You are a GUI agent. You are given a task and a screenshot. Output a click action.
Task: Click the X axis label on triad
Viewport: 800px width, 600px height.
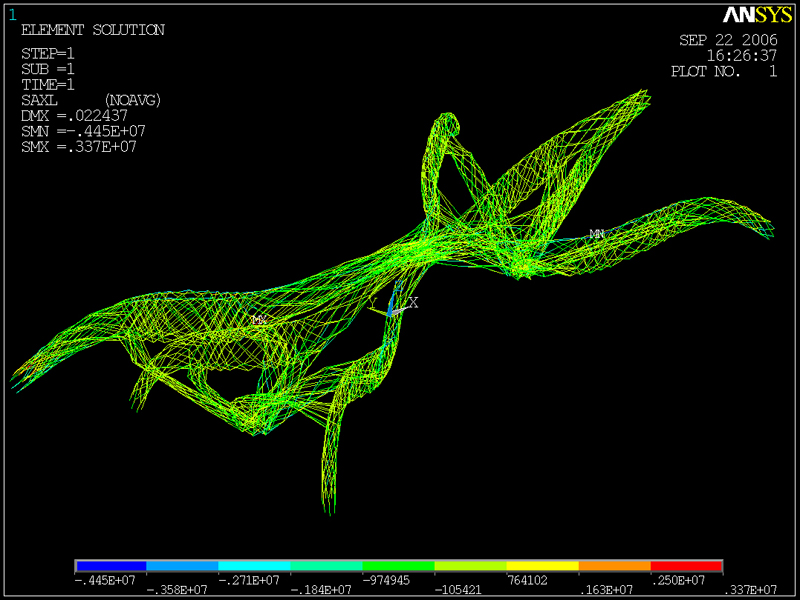tap(413, 303)
